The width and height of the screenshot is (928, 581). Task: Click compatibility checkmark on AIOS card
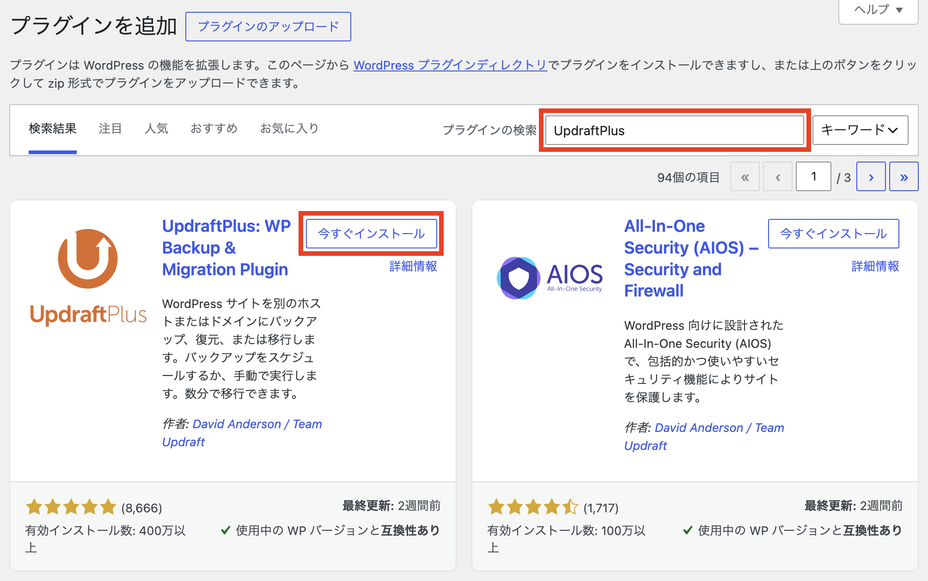click(x=687, y=531)
